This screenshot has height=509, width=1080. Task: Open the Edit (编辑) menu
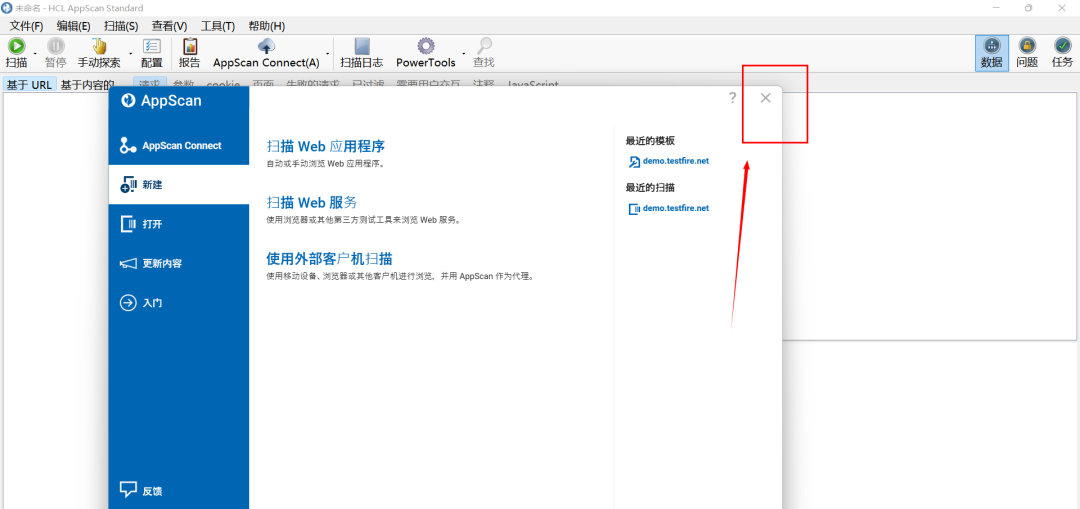coord(74,26)
